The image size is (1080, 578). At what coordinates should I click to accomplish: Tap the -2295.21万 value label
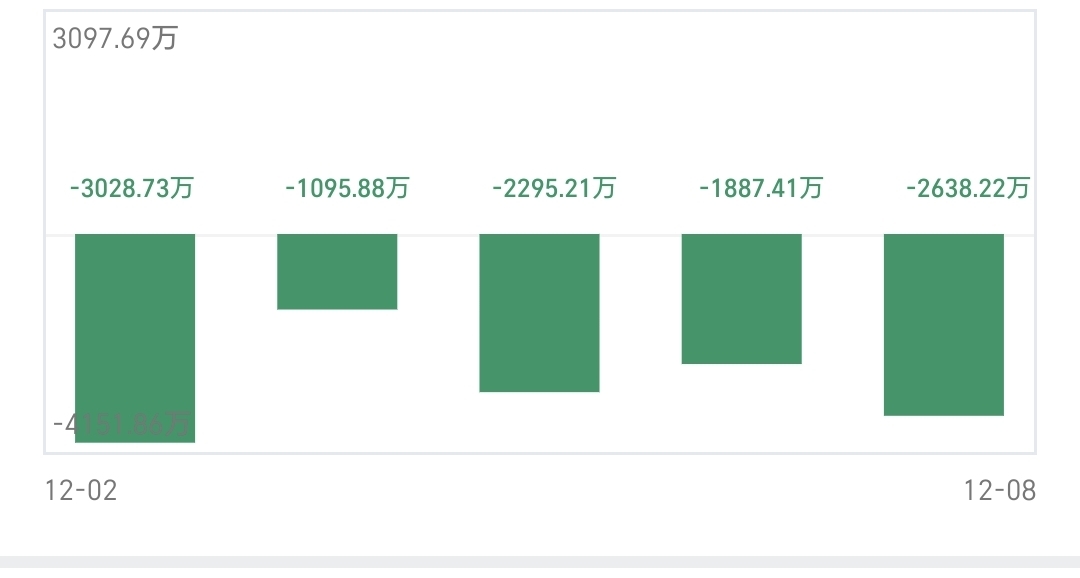[x=554, y=188]
